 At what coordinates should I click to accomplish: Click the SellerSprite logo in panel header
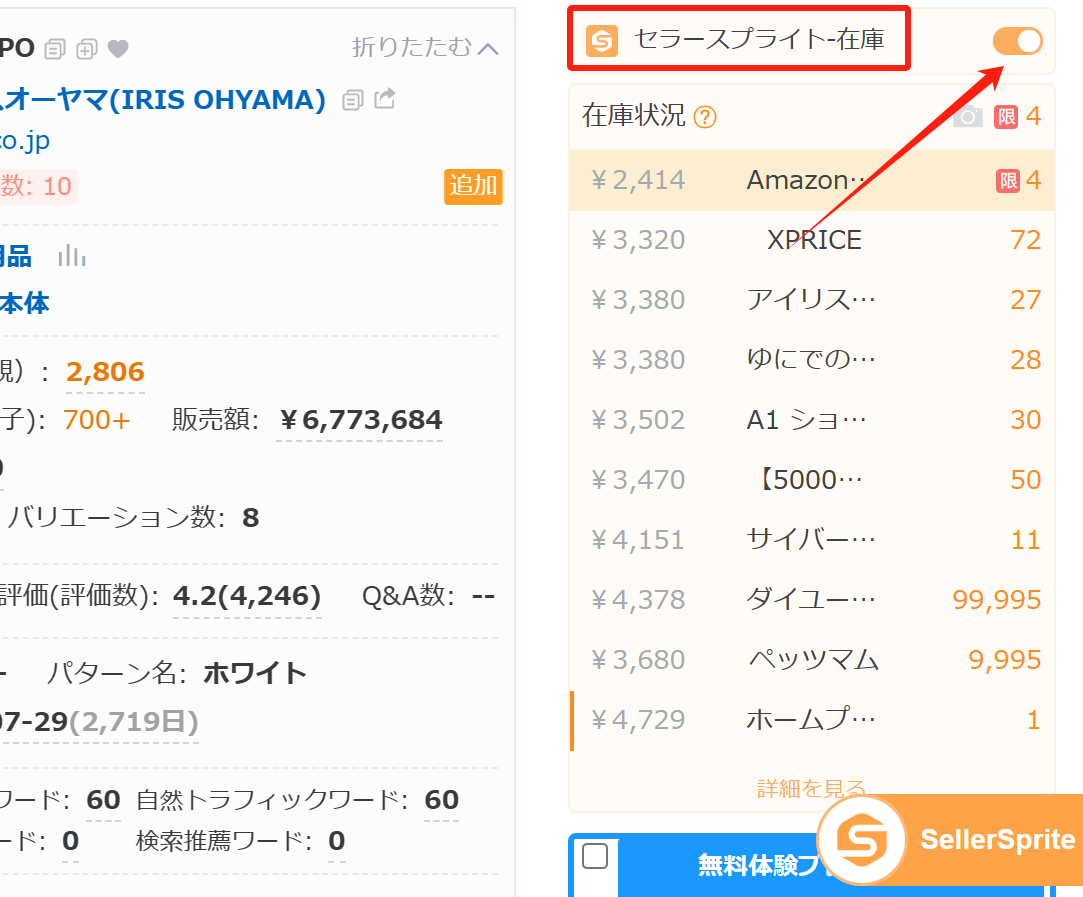[602, 41]
